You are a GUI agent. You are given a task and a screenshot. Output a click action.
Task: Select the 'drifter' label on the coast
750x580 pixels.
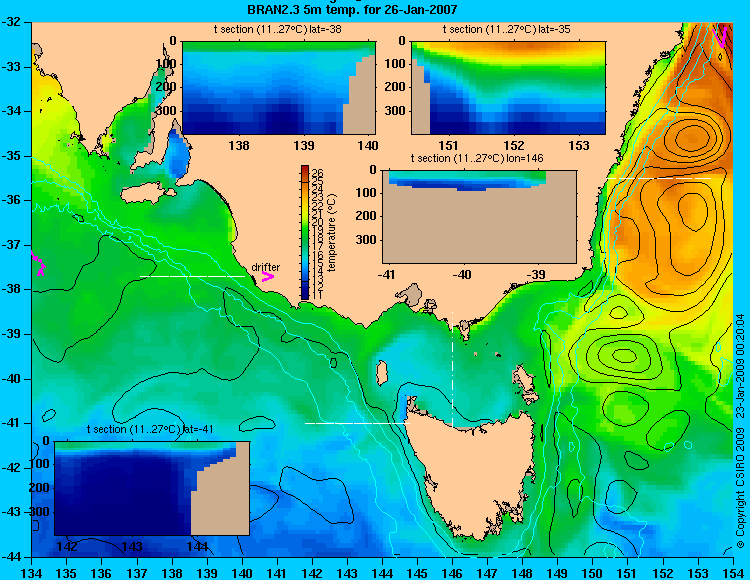pyautogui.click(x=266, y=267)
